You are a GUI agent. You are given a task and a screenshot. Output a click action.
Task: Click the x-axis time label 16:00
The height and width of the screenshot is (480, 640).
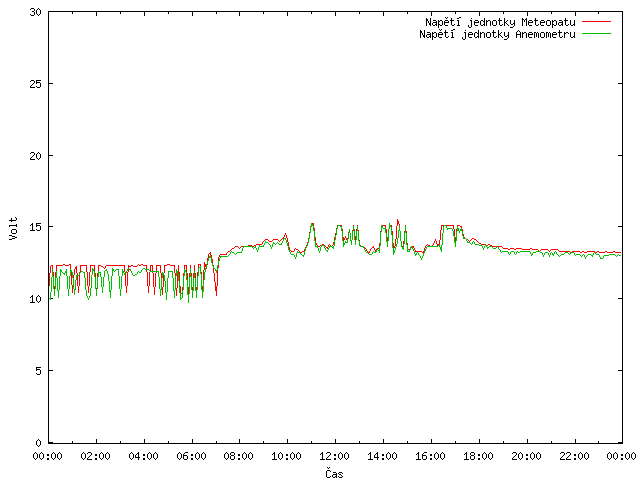[x=430, y=456]
